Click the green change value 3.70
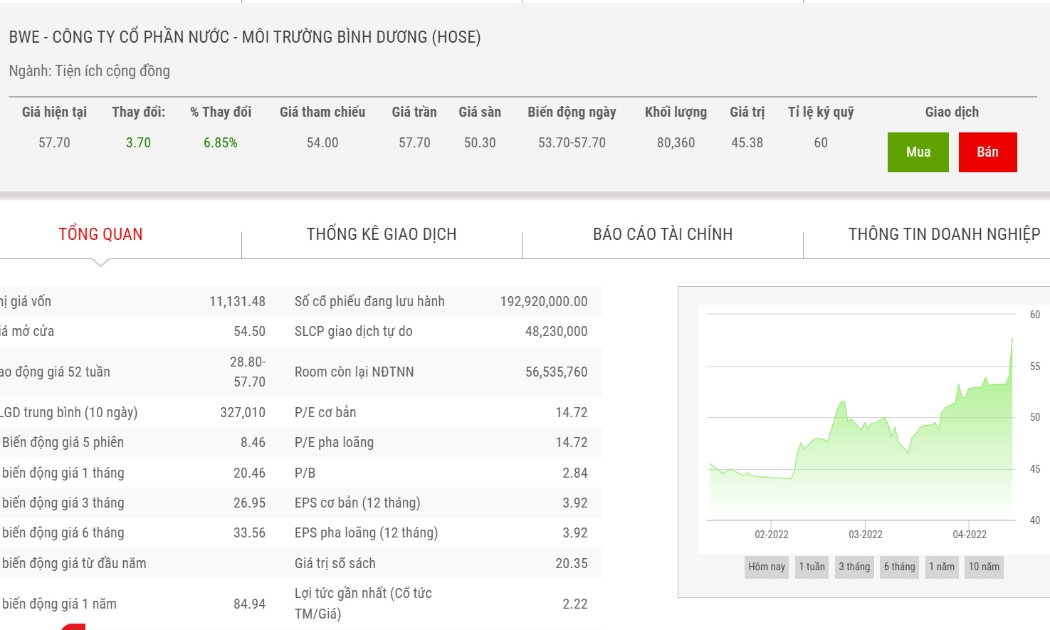 point(139,143)
